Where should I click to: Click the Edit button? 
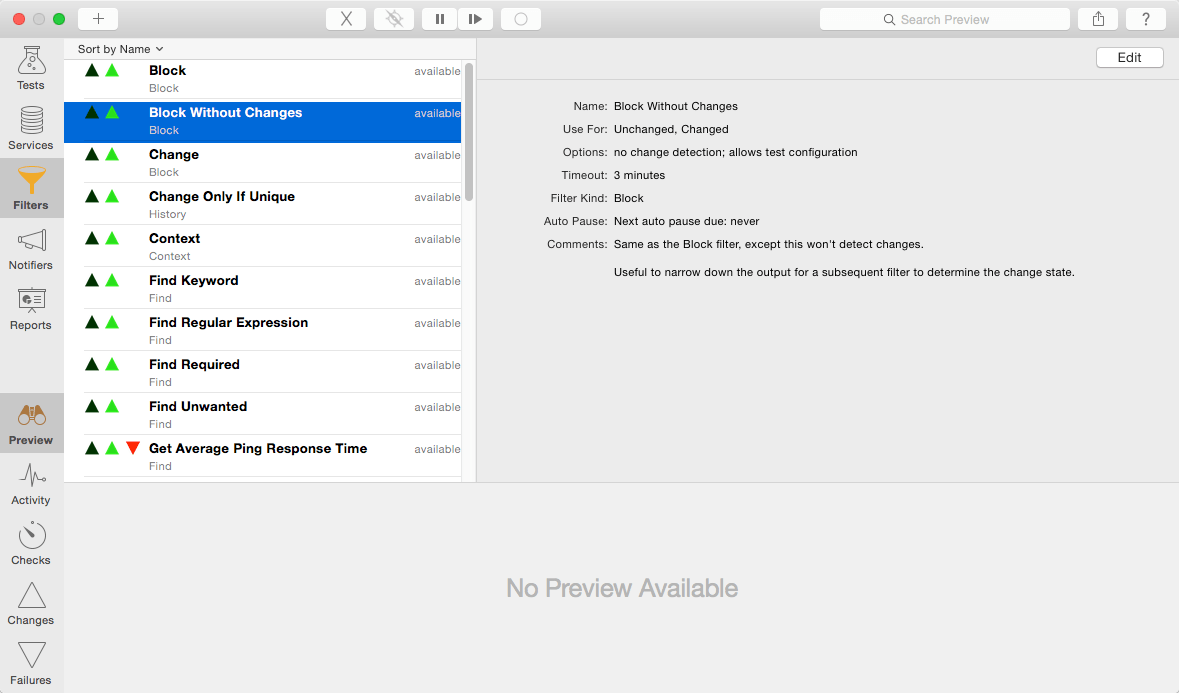1129,57
